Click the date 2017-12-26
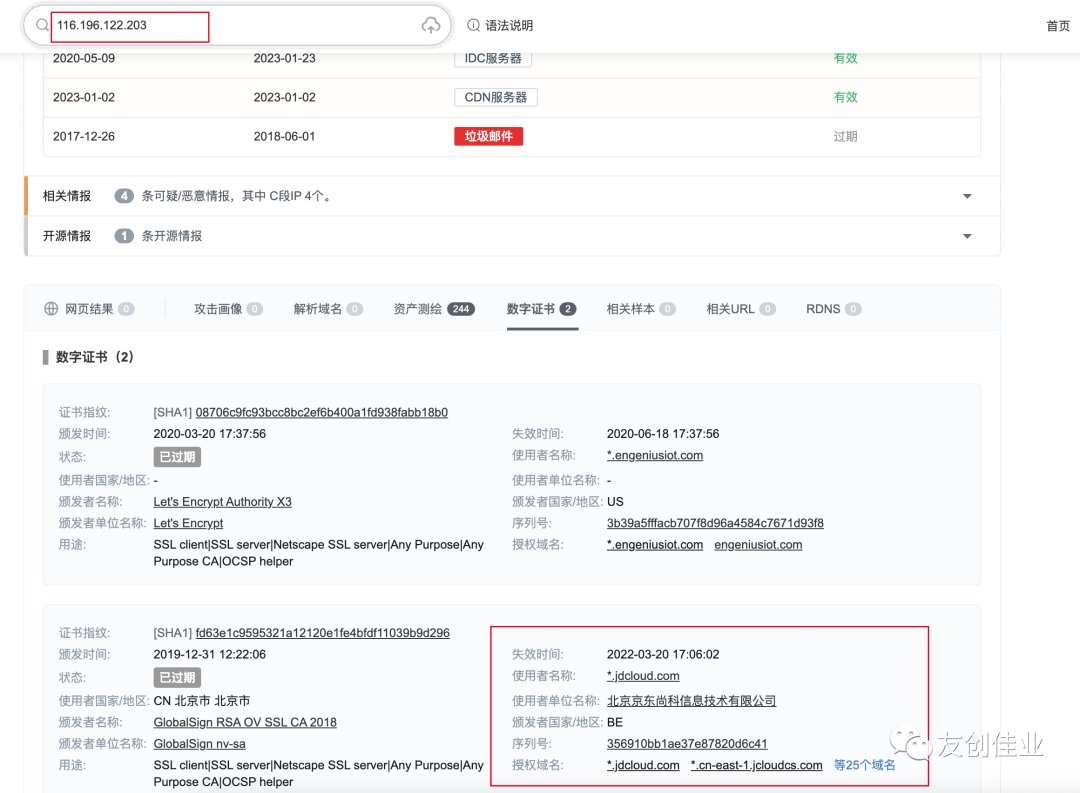The height and width of the screenshot is (793, 1080). (x=84, y=136)
